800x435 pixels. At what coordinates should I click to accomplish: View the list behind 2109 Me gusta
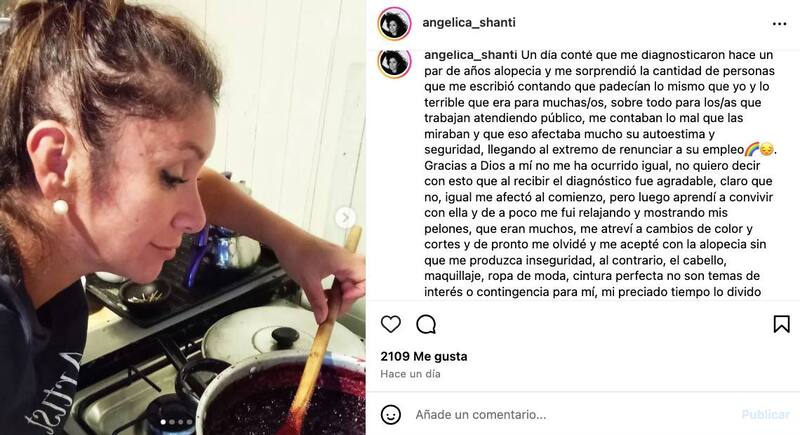click(x=423, y=356)
